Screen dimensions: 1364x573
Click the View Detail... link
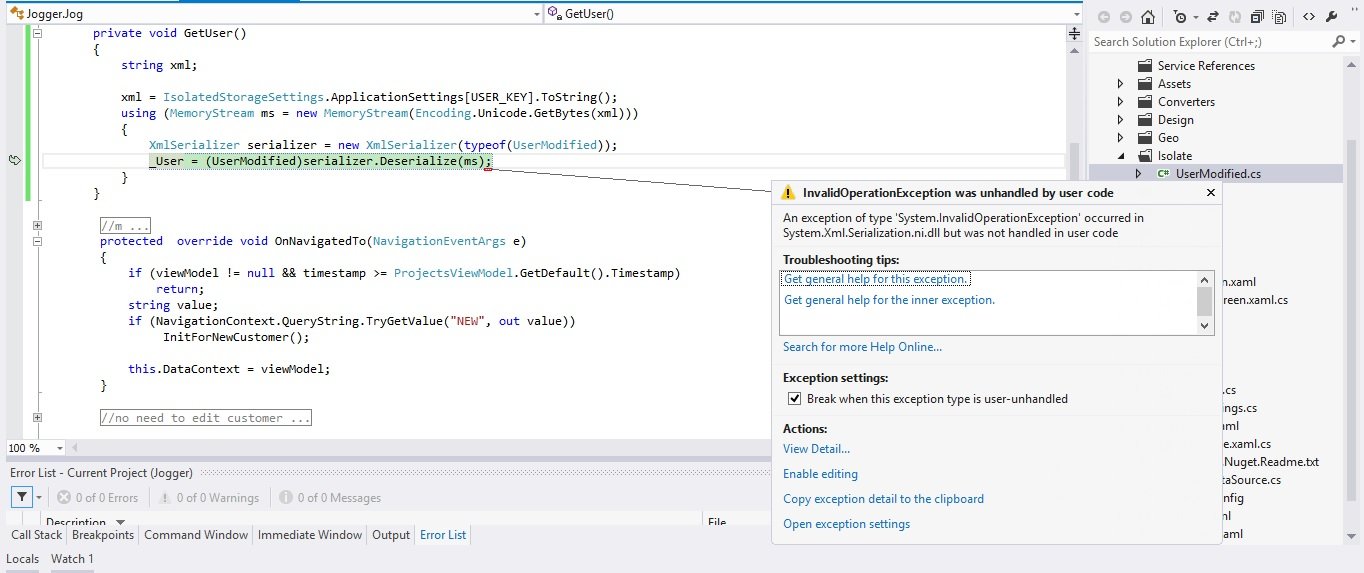coord(816,449)
